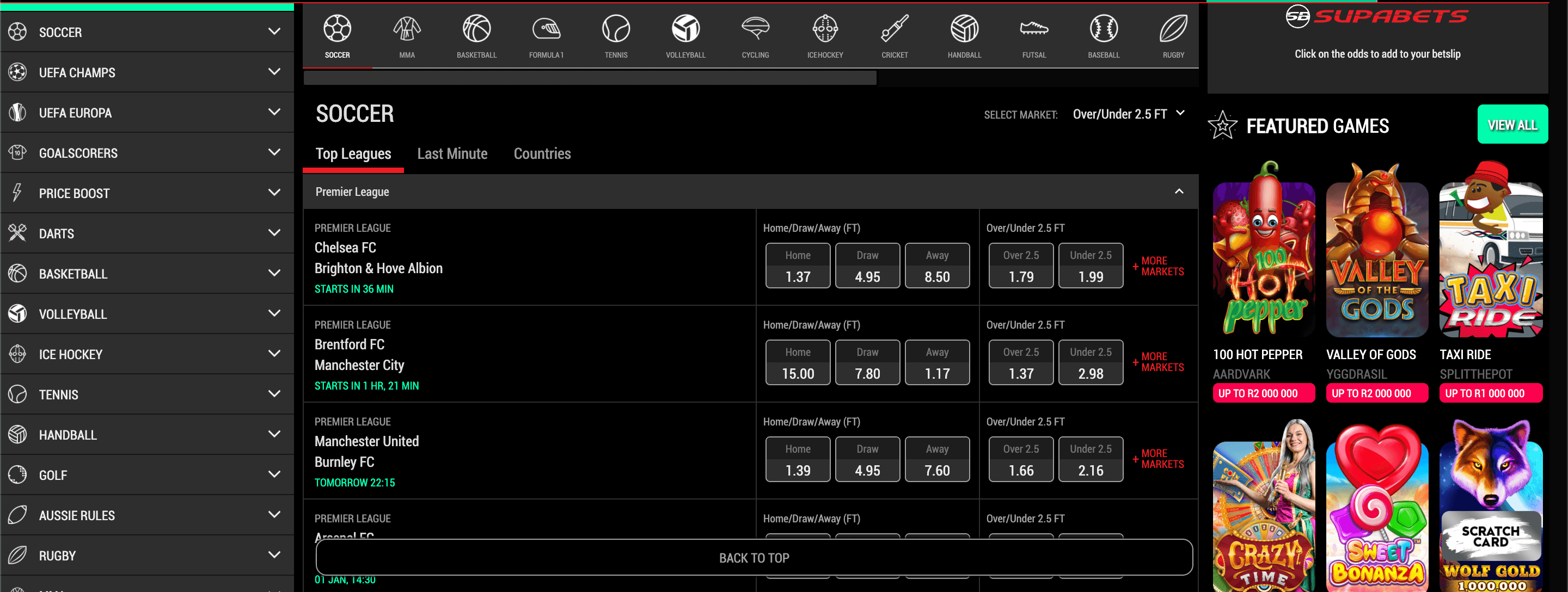
Task: Open the 100 Hot Pepper game thumbnail
Action: (x=1264, y=249)
